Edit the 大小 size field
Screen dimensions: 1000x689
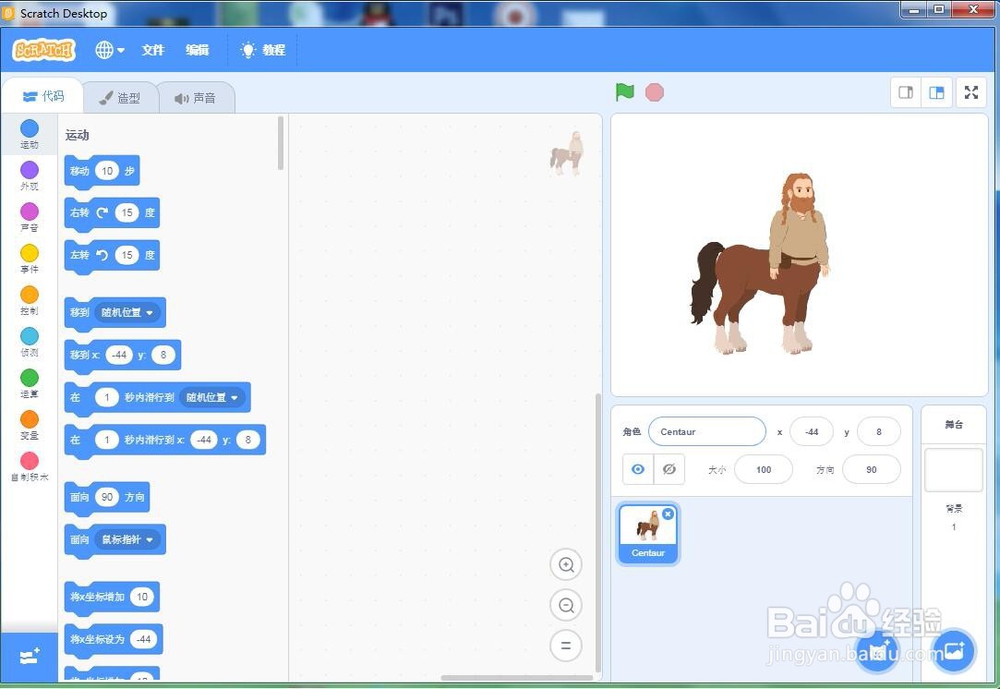763,470
